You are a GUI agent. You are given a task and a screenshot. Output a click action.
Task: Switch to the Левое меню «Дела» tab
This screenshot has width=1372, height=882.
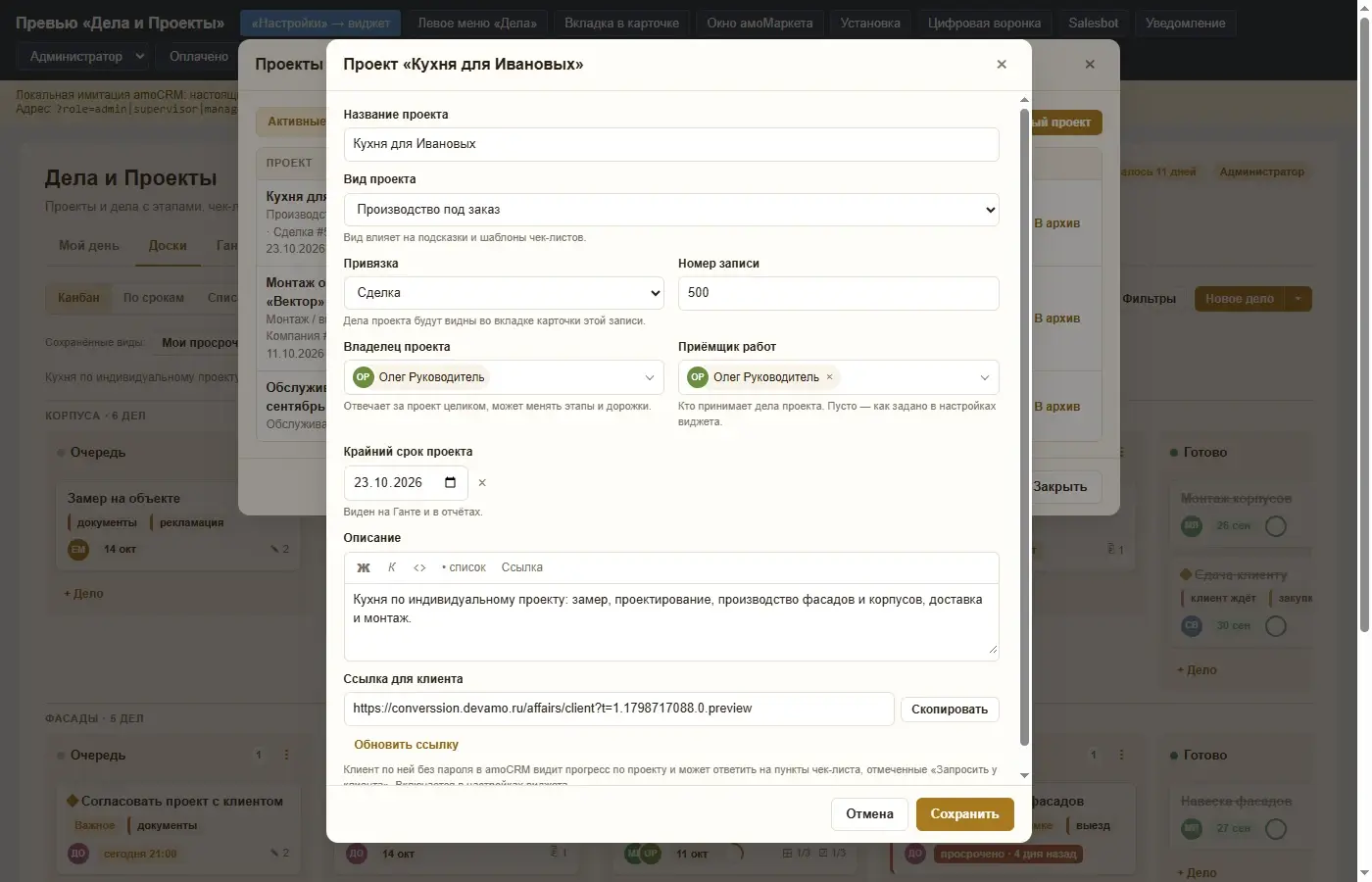click(x=477, y=23)
